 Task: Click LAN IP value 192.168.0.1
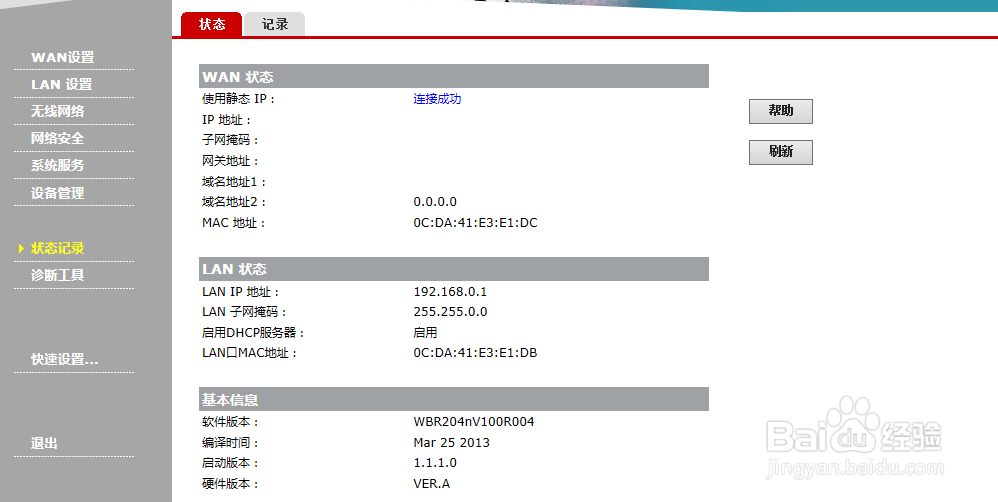pos(450,292)
